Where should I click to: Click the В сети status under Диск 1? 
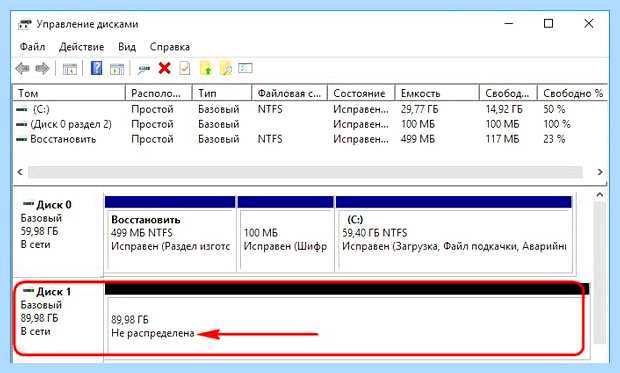point(35,331)
